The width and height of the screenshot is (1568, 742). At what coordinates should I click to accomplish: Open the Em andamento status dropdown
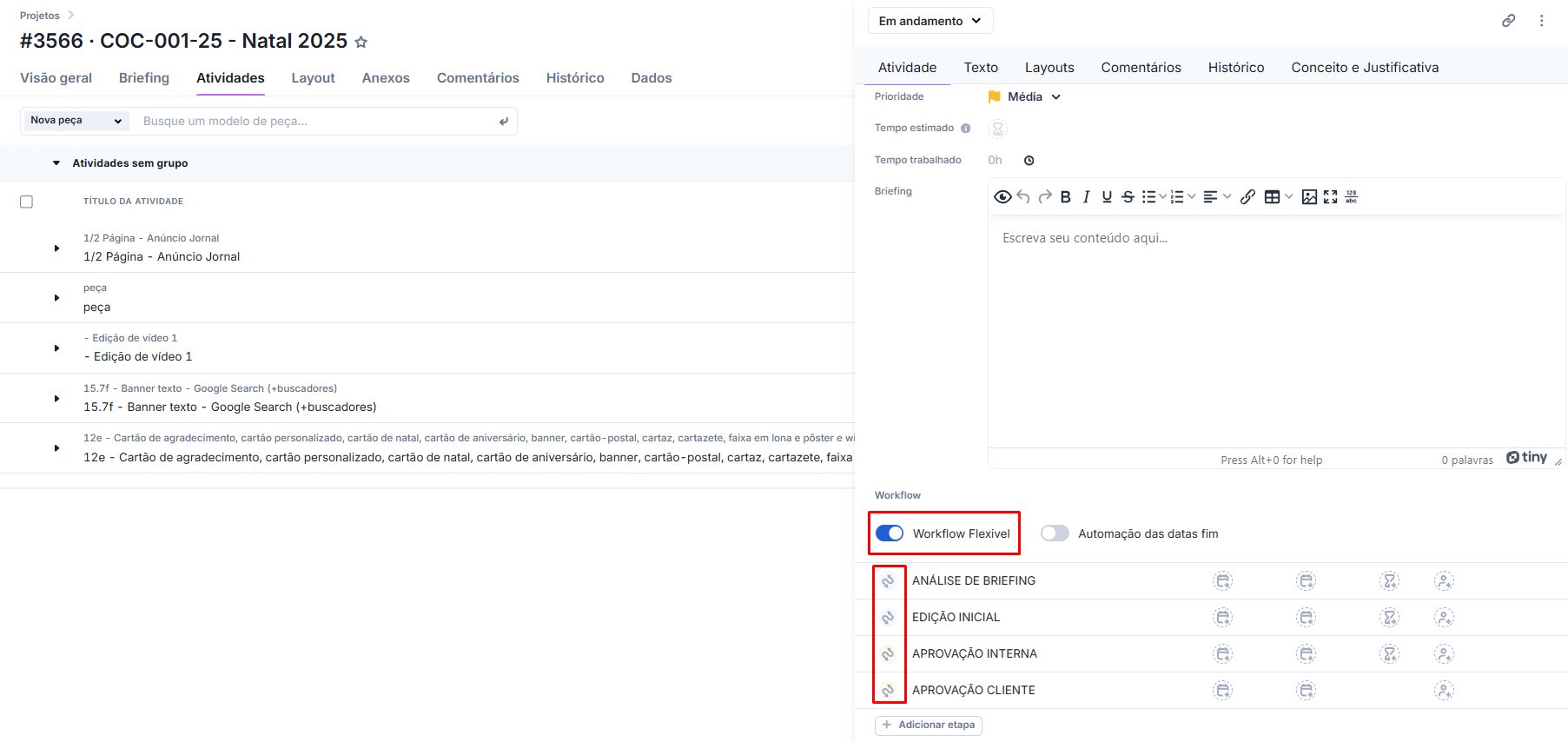coord(930,21)
